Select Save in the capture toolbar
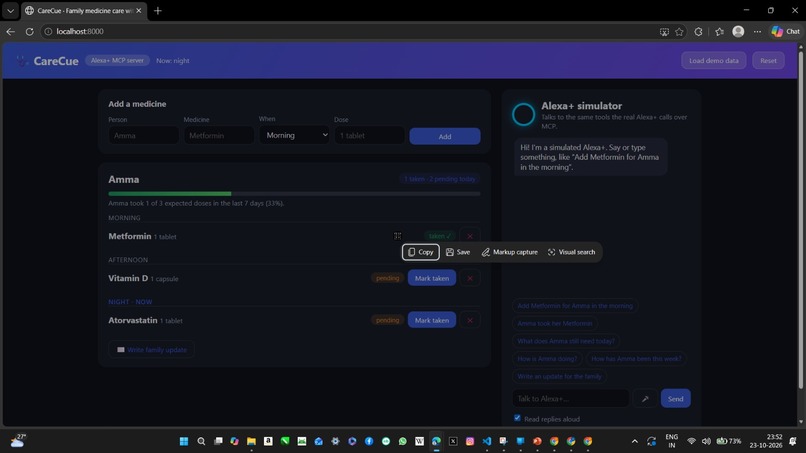This screenshot has width=806, height=453. click(458, 252)
